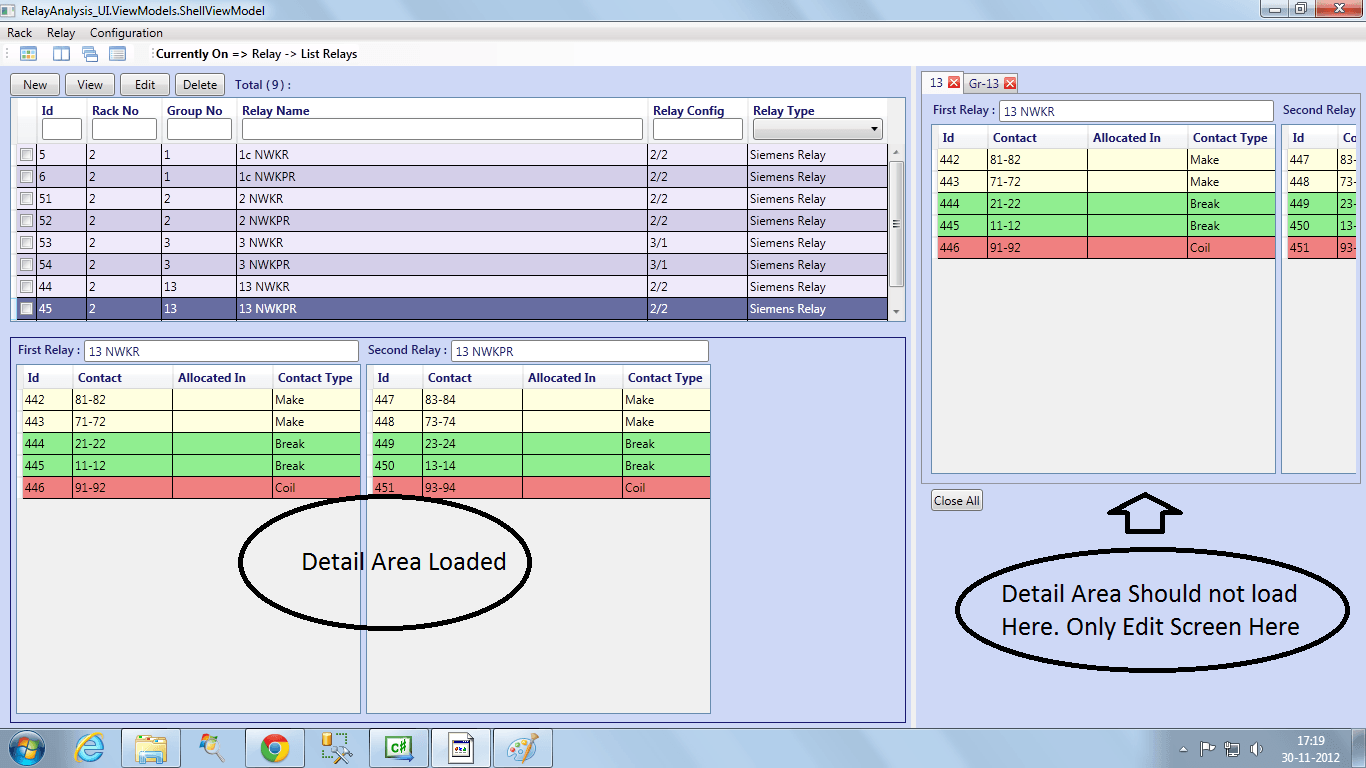Click the Second Relay '13 NWKPR' field
Screen dimensions: 1366x768
tap(580, 351)
